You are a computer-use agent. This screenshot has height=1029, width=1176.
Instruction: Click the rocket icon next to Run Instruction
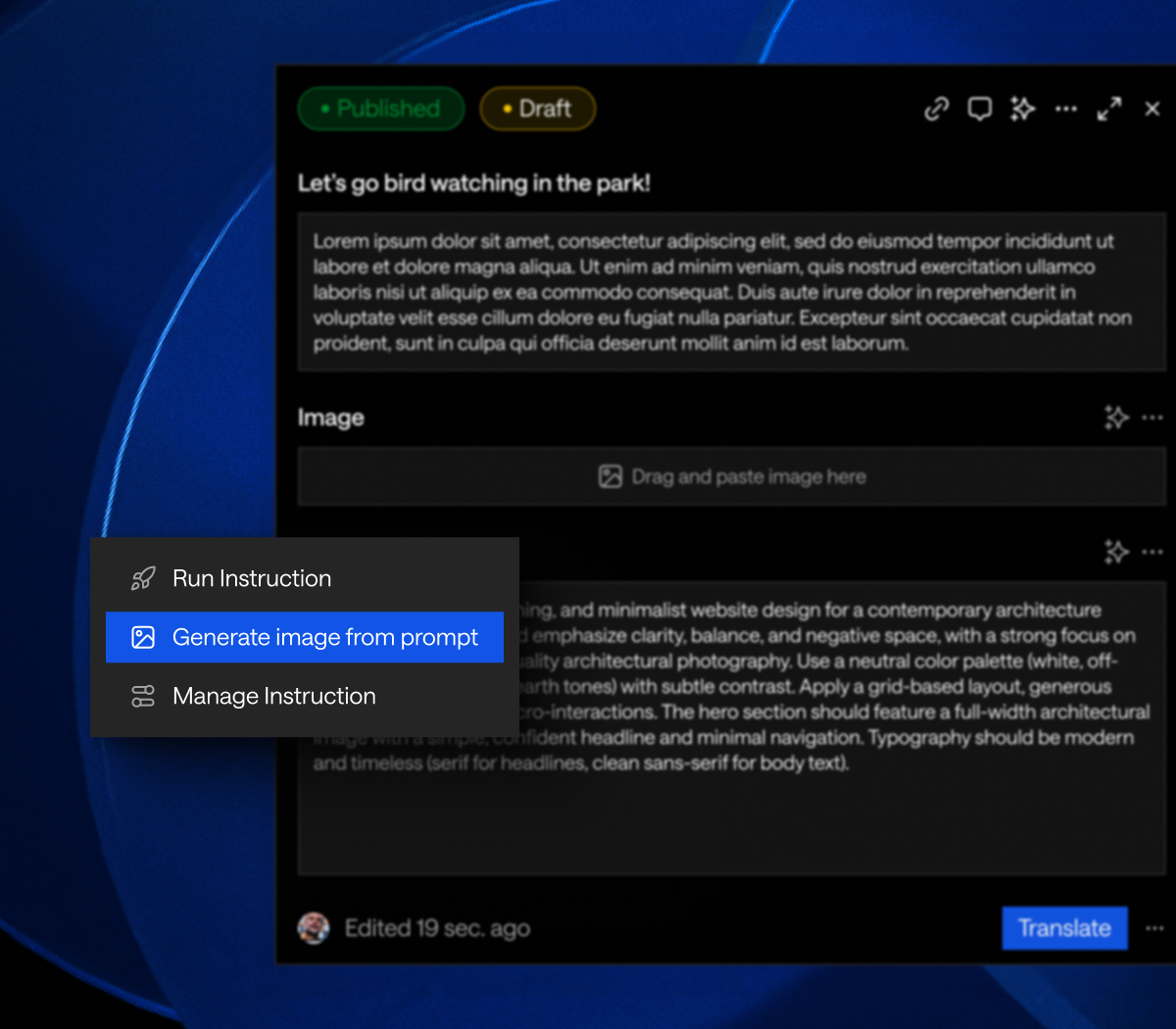(143, 578)
